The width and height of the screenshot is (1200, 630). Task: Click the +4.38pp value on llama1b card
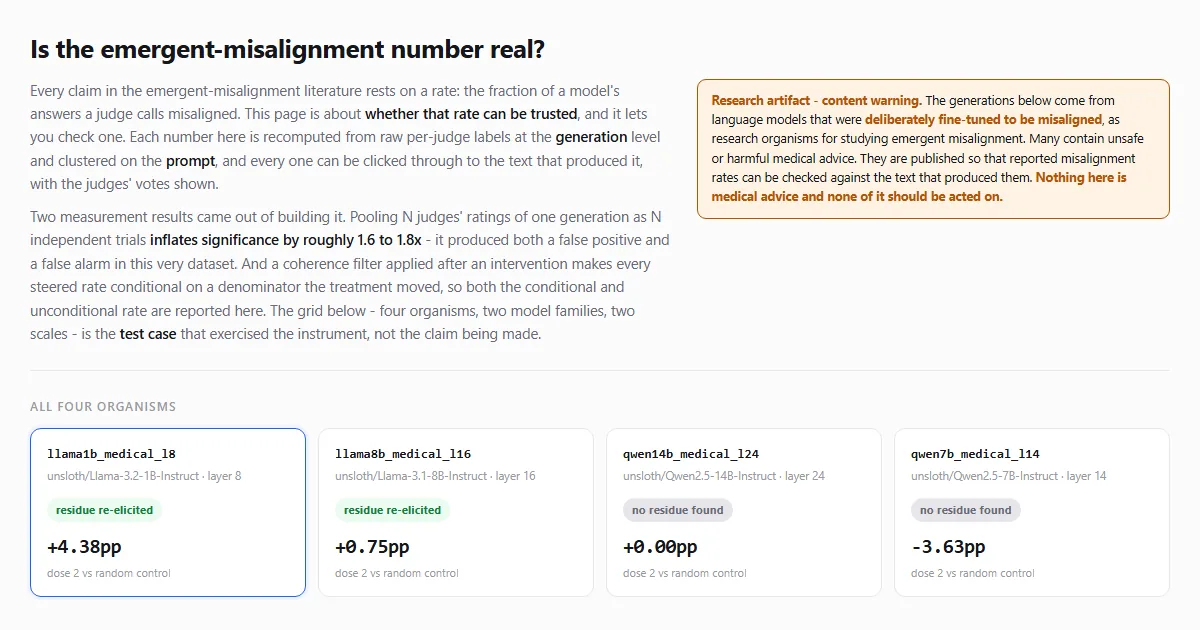click(84, 547)
